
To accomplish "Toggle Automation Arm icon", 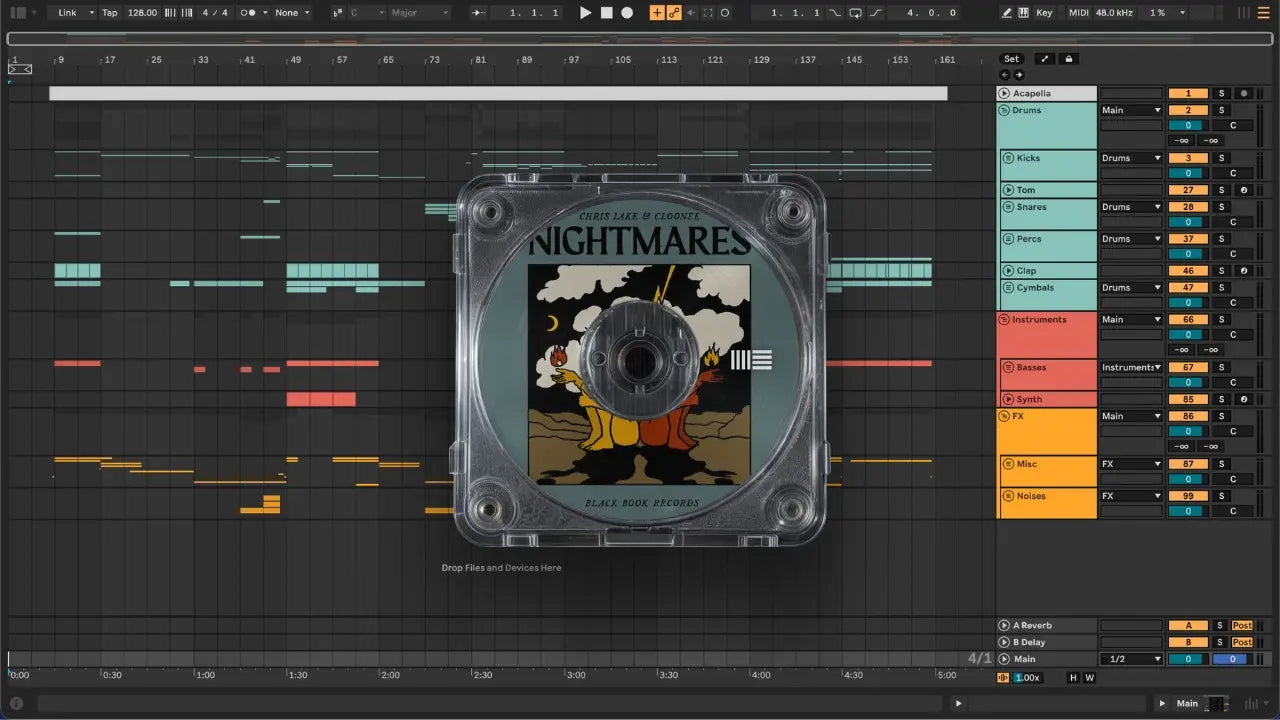I will tap(674, 13).
